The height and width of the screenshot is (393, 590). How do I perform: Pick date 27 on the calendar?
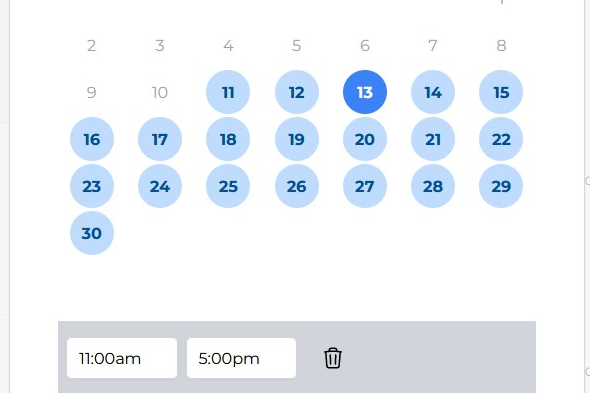coord(365,186)
